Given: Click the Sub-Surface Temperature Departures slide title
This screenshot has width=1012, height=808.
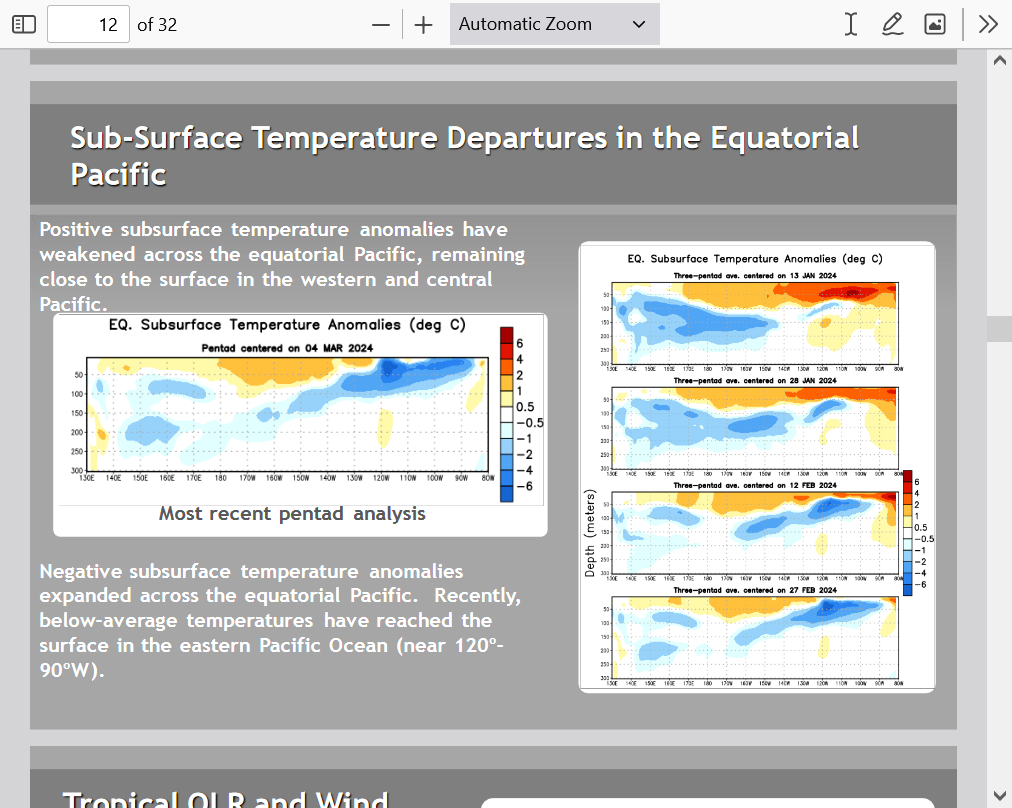Looking at the screenshot, I should pos(464,156).
